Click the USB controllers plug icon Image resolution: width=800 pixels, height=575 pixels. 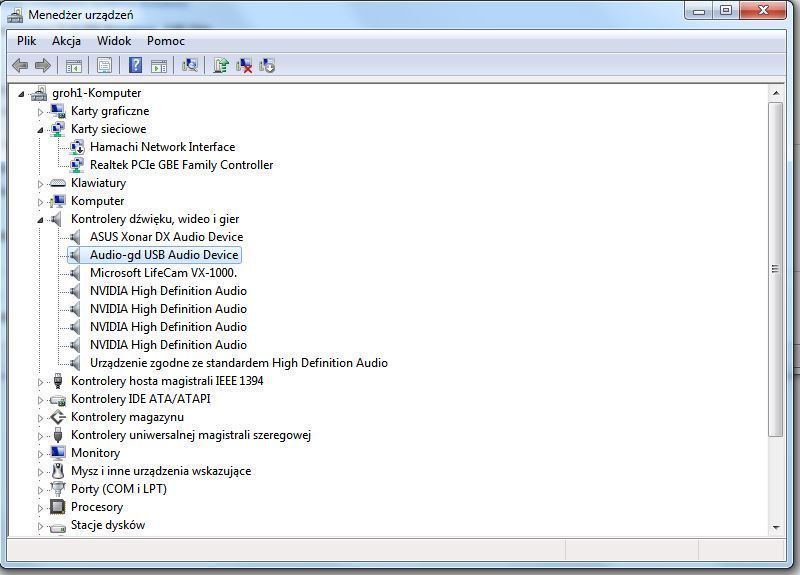pyautogui.click(x=58, y=435)
